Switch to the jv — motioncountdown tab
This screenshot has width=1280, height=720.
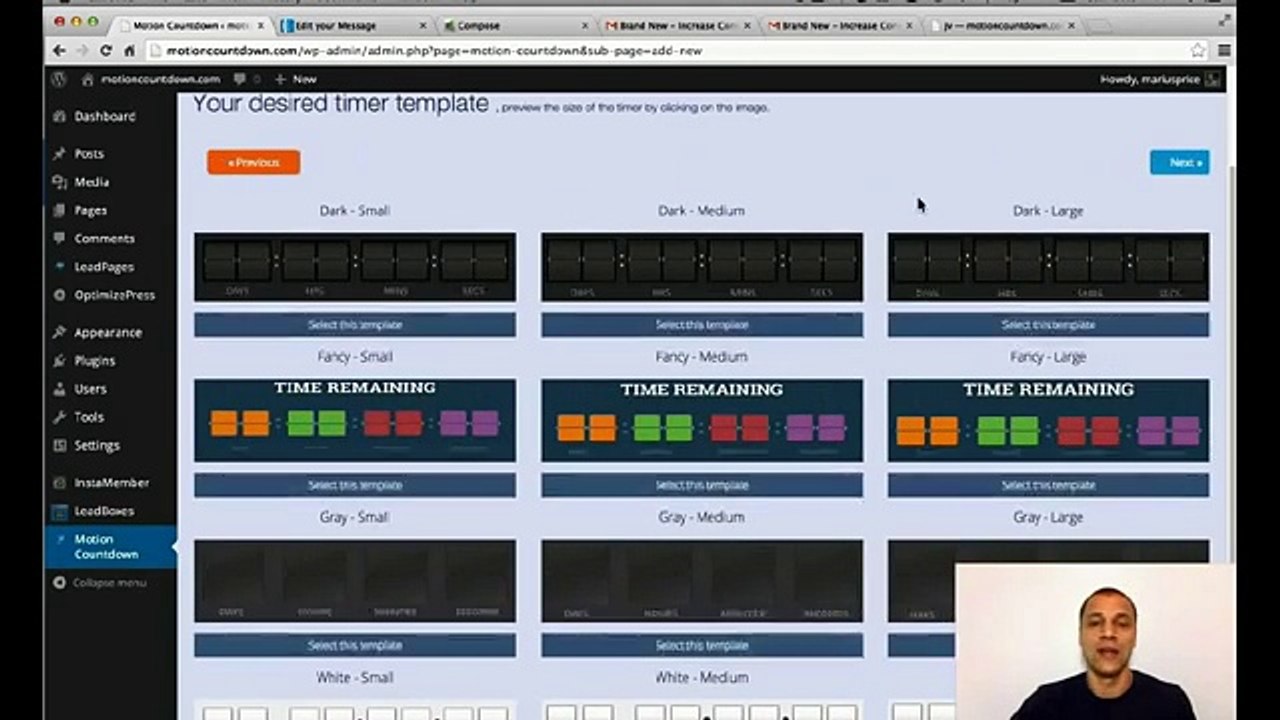(x=1002, y=25)
